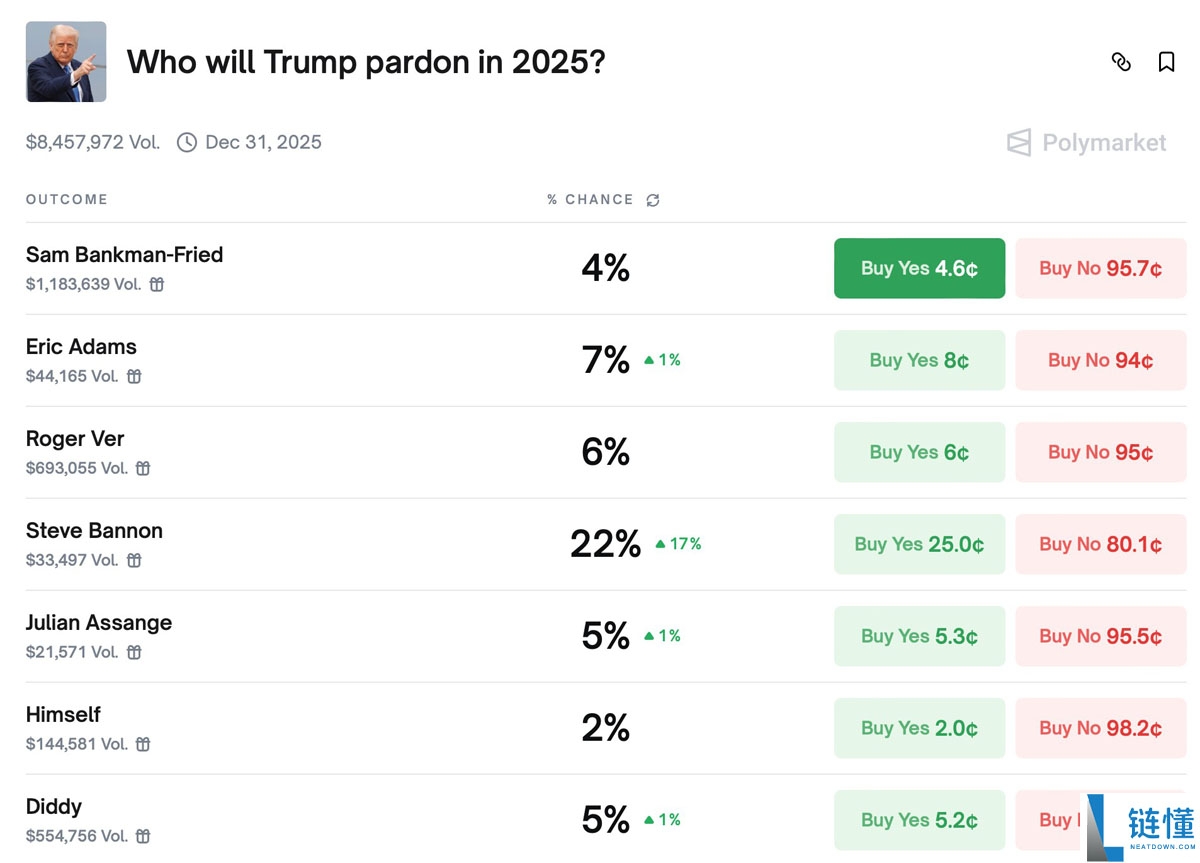Click gift icon under Julian Assange
Viewport: 1200px width, 863px height.
pyautogui.click(x=134, y=652)
